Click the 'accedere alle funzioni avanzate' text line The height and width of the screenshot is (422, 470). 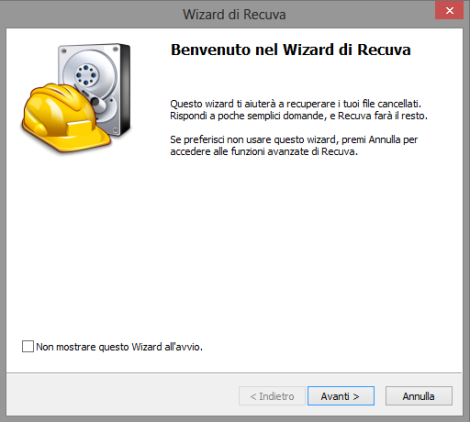(x=264, y=151)
